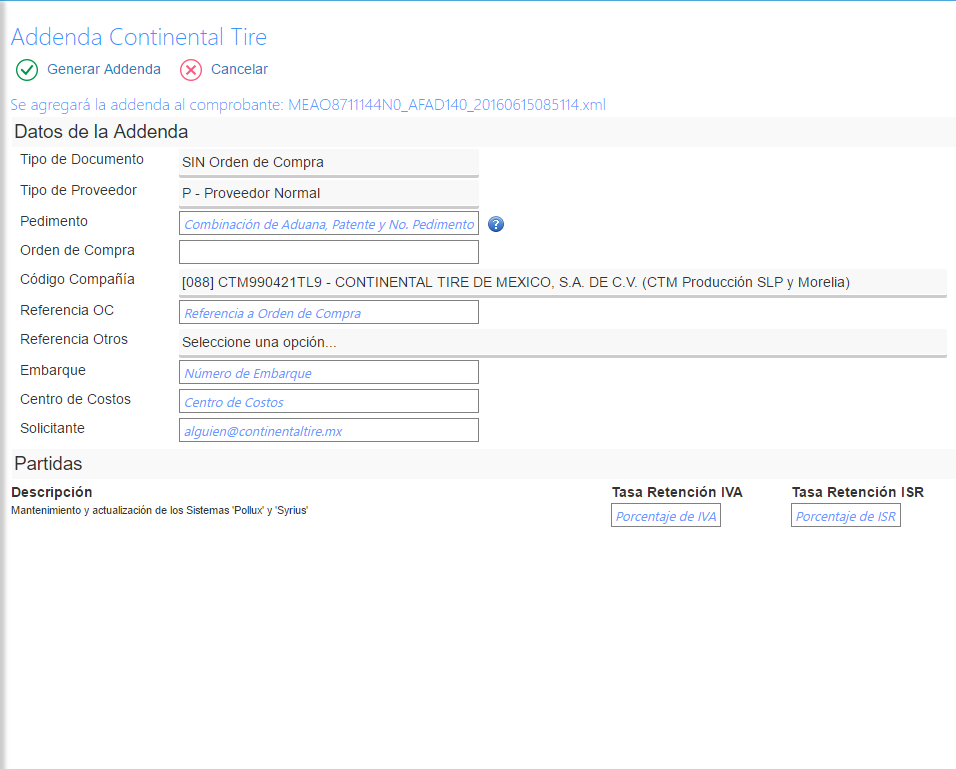
Task: Click the Referencia Otros label
Action: pos(74,339)
